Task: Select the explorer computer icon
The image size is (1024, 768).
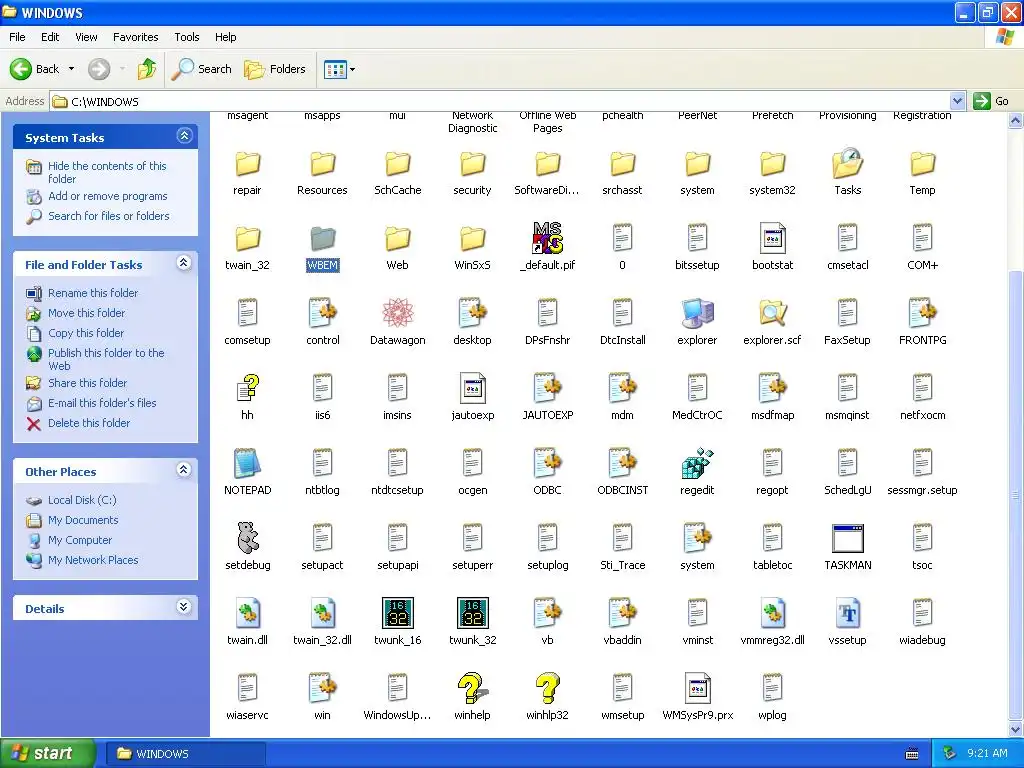Action: [697, 313]
